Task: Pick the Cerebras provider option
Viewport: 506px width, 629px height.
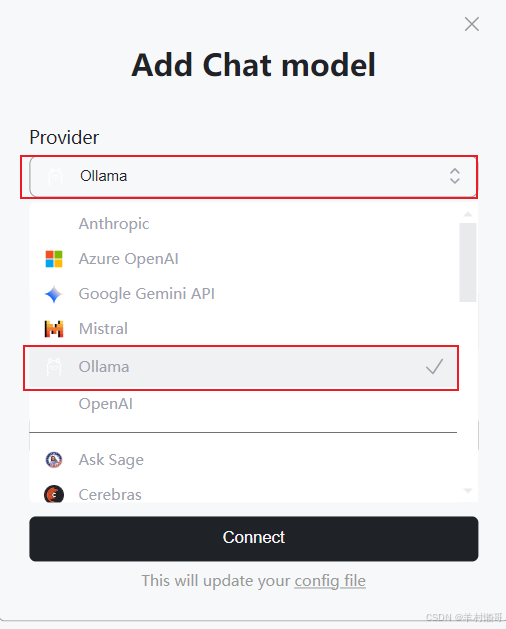Action: coord(244,494)
